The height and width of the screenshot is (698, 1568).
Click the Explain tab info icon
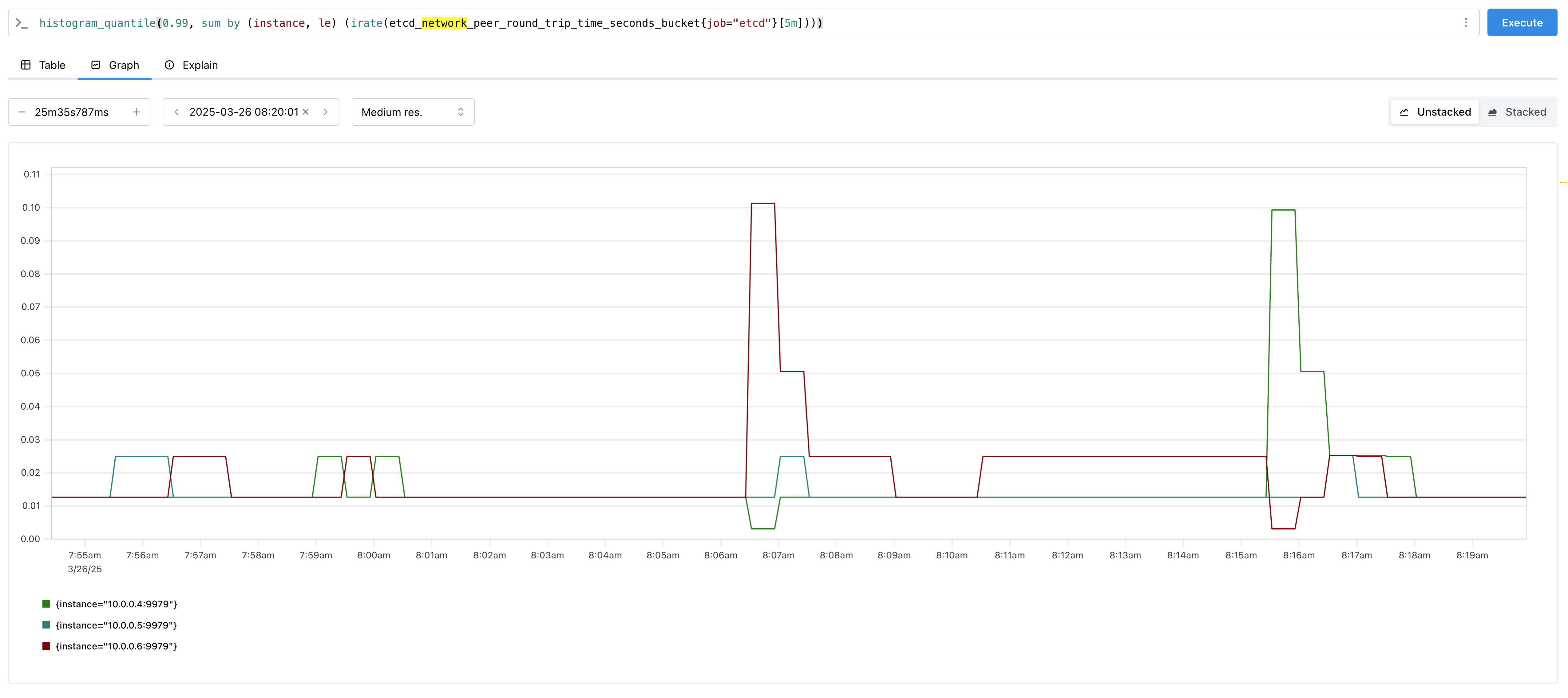169,65
